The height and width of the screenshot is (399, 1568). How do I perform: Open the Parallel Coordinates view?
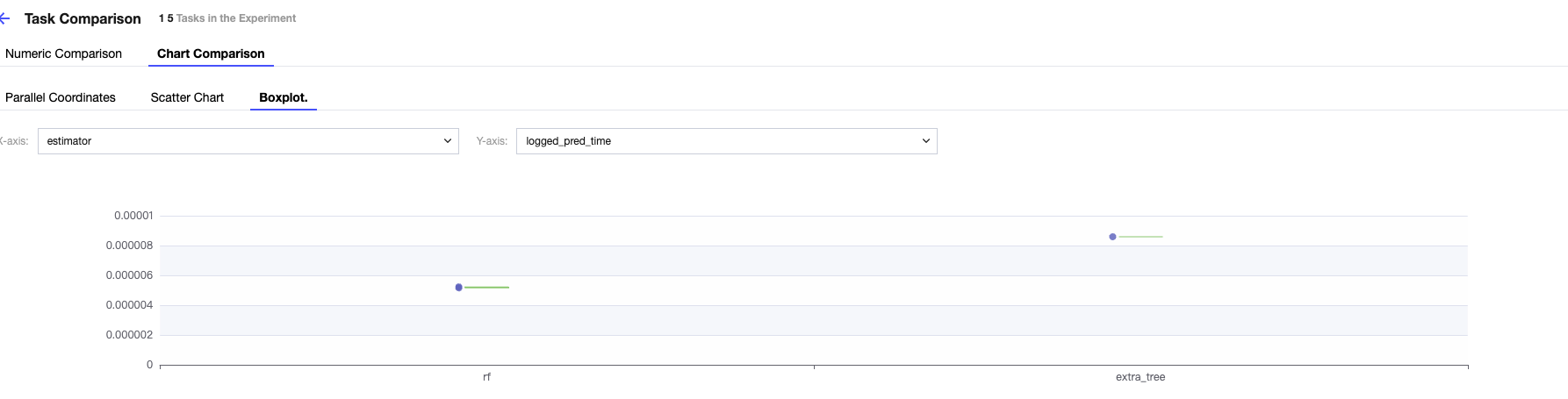click(x=61, y=97)
